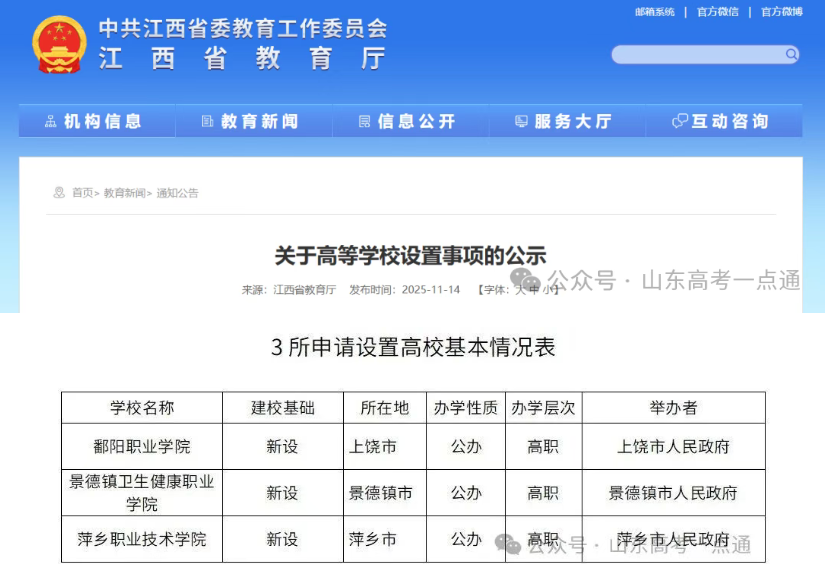Open the 机构信息 navigation menu label
825x564 pixels.
pos(103,122)
